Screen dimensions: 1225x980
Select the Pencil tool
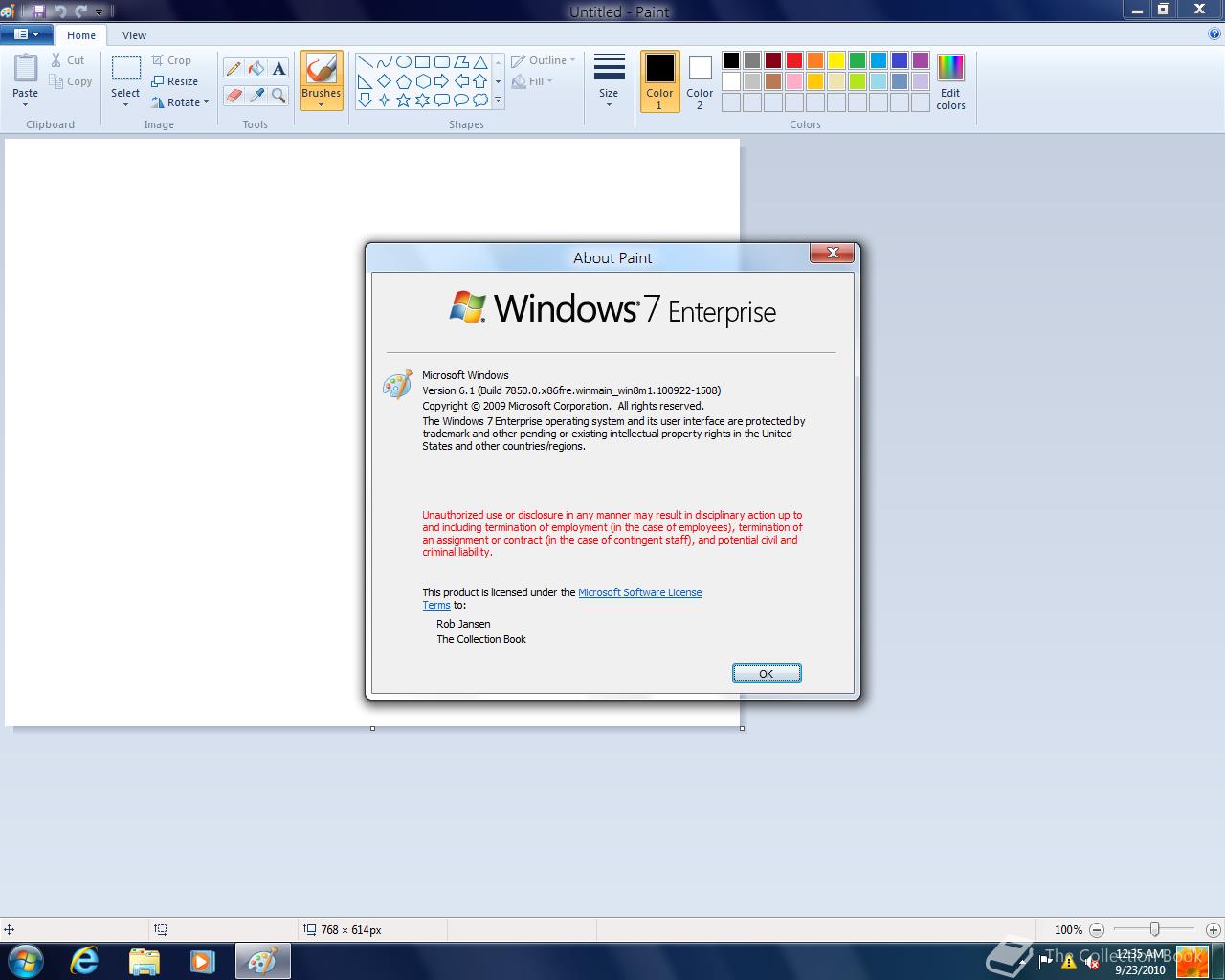233,69
